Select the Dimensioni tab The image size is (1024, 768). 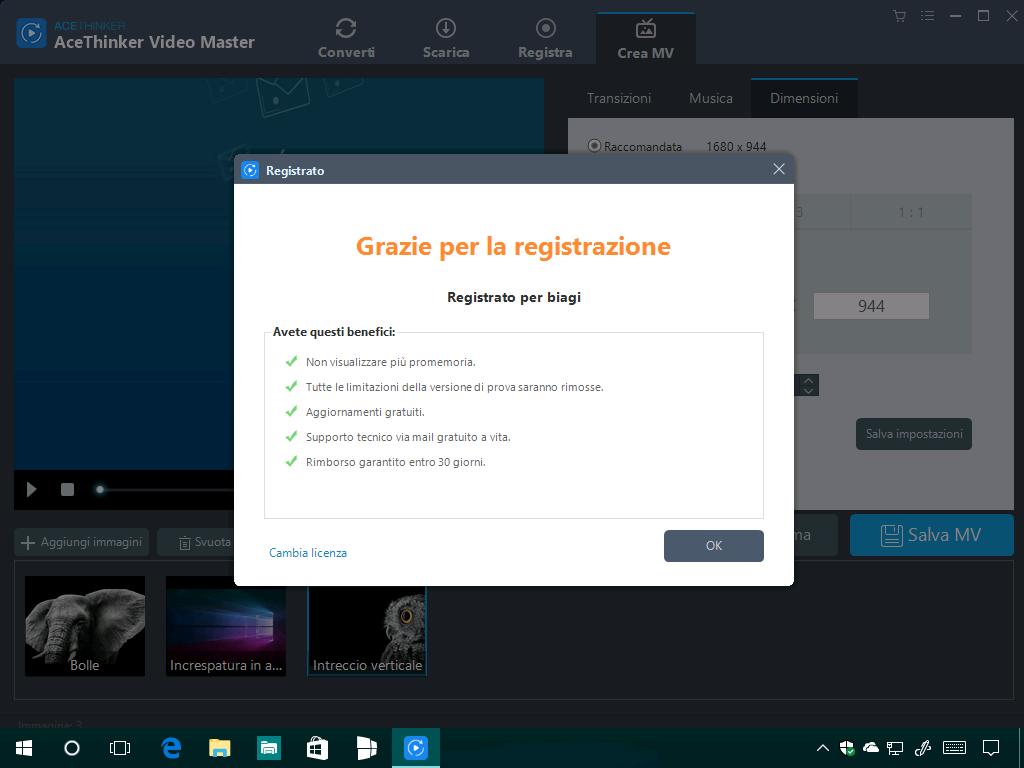click(x=804, y=98)
